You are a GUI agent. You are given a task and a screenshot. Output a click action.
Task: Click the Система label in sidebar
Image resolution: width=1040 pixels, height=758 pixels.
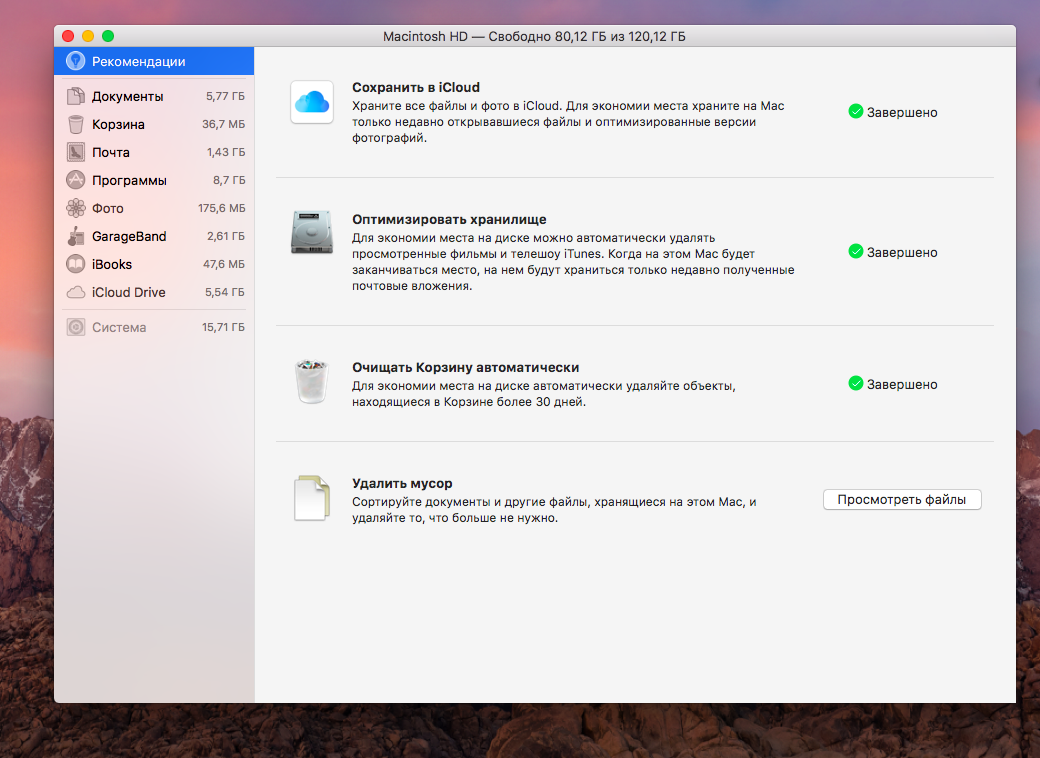coord(119,327)
